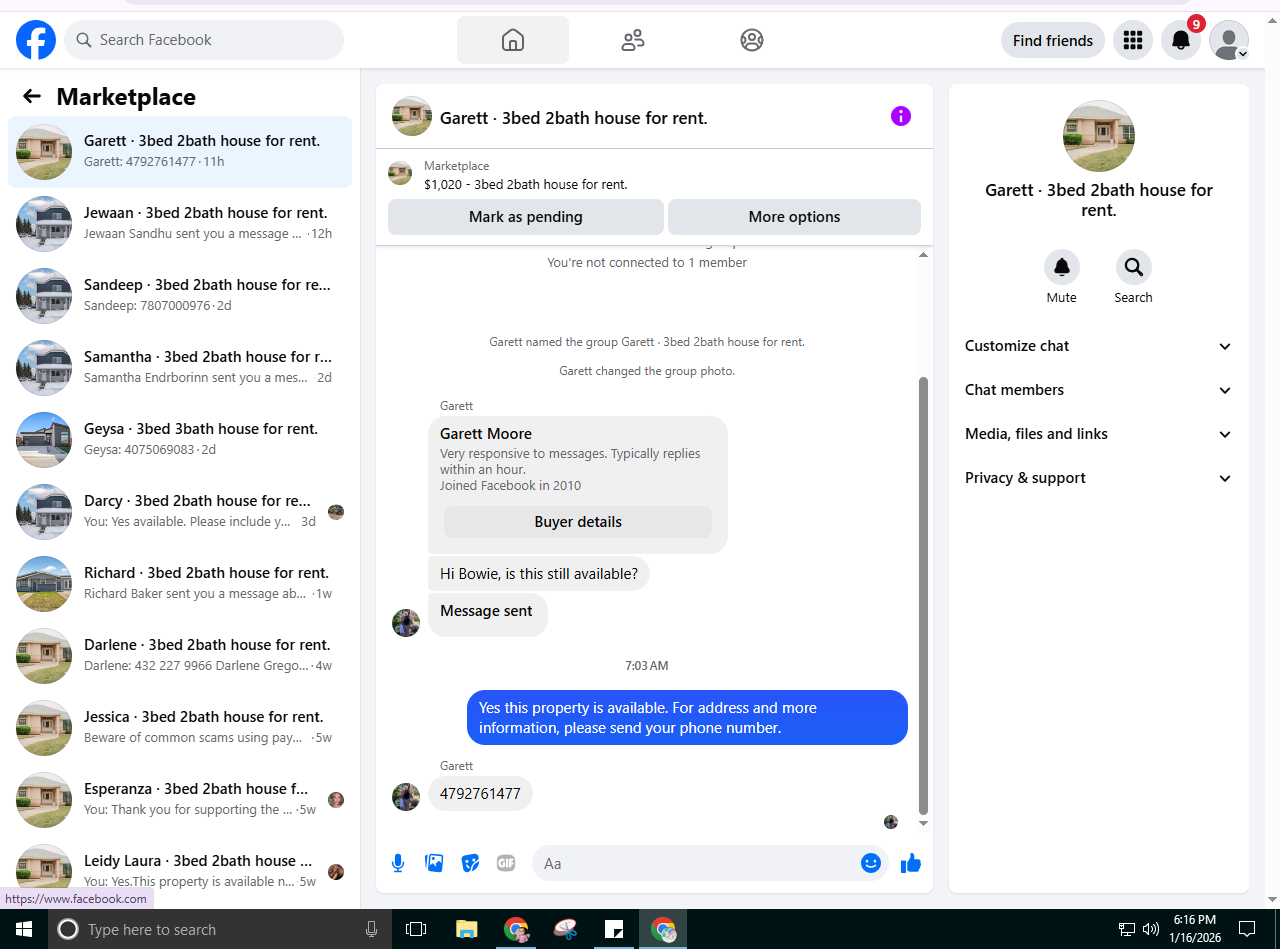
Task: Click the chat scrollbar thumb
Action: [923, 595]
